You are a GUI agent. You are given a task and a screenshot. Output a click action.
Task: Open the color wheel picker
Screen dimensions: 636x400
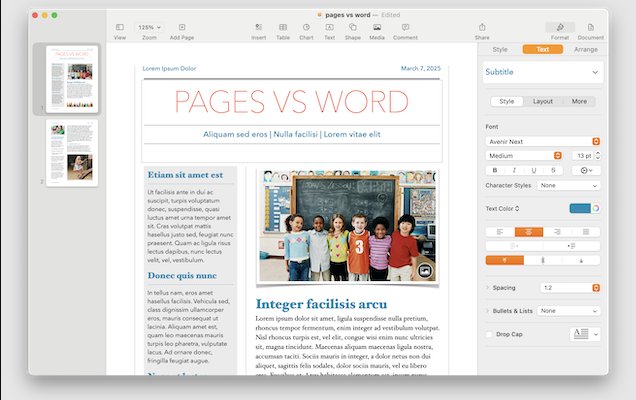pyautogui.click(x=595, y=208)
